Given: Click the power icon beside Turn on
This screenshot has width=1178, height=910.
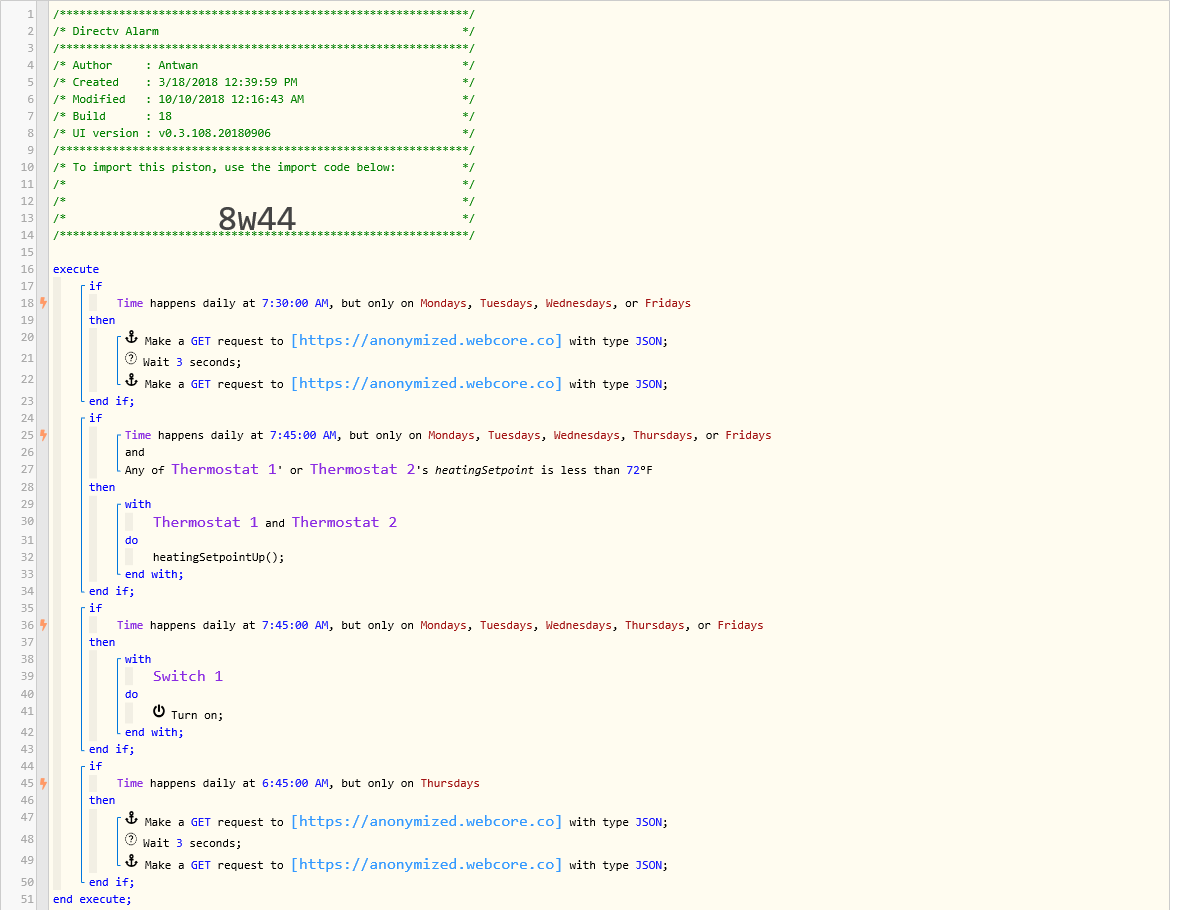Looking at the screenshot, I should pos(159,711).
